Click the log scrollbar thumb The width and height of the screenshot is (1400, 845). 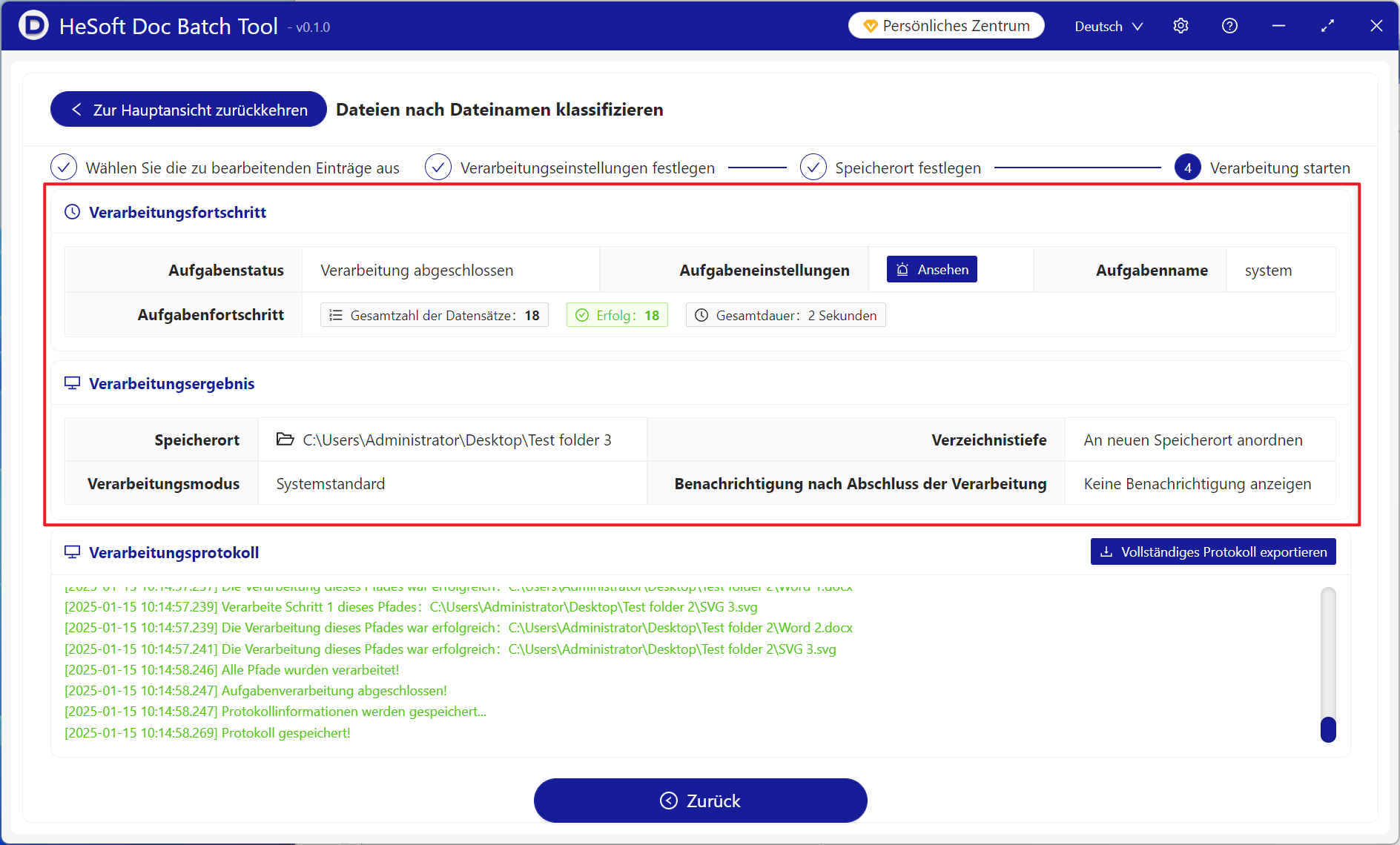pos(1328,729)
